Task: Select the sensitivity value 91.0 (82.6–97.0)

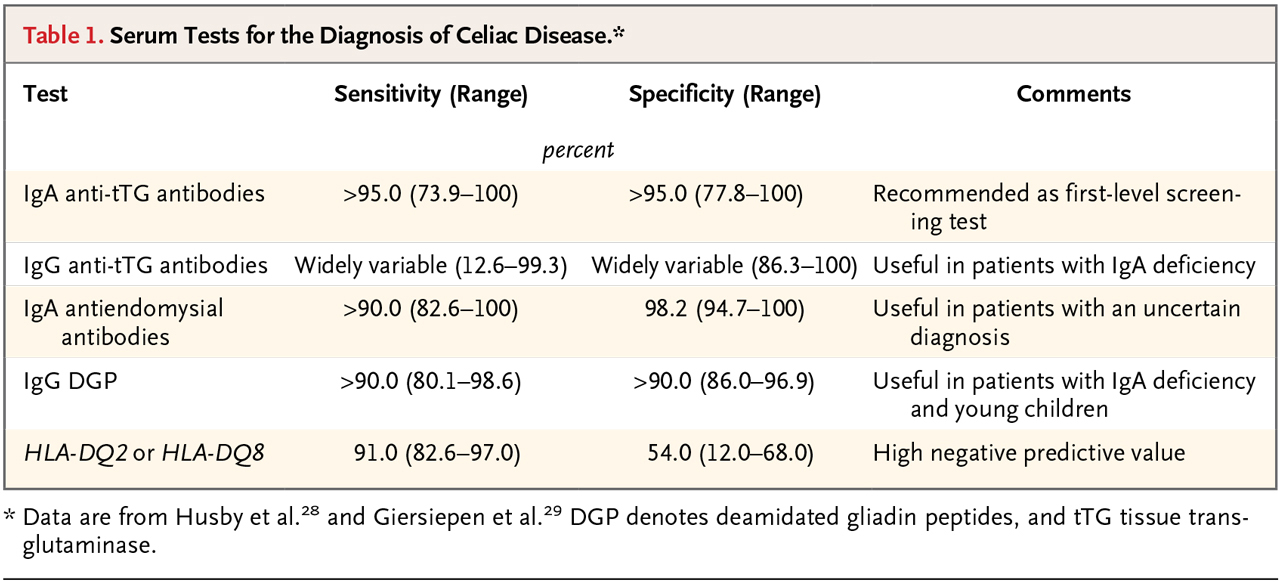Action: pyautogui.click(x=436, y=453)
